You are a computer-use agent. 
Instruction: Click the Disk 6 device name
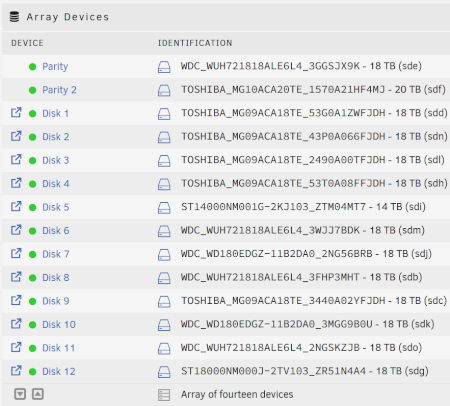point(56,231)
